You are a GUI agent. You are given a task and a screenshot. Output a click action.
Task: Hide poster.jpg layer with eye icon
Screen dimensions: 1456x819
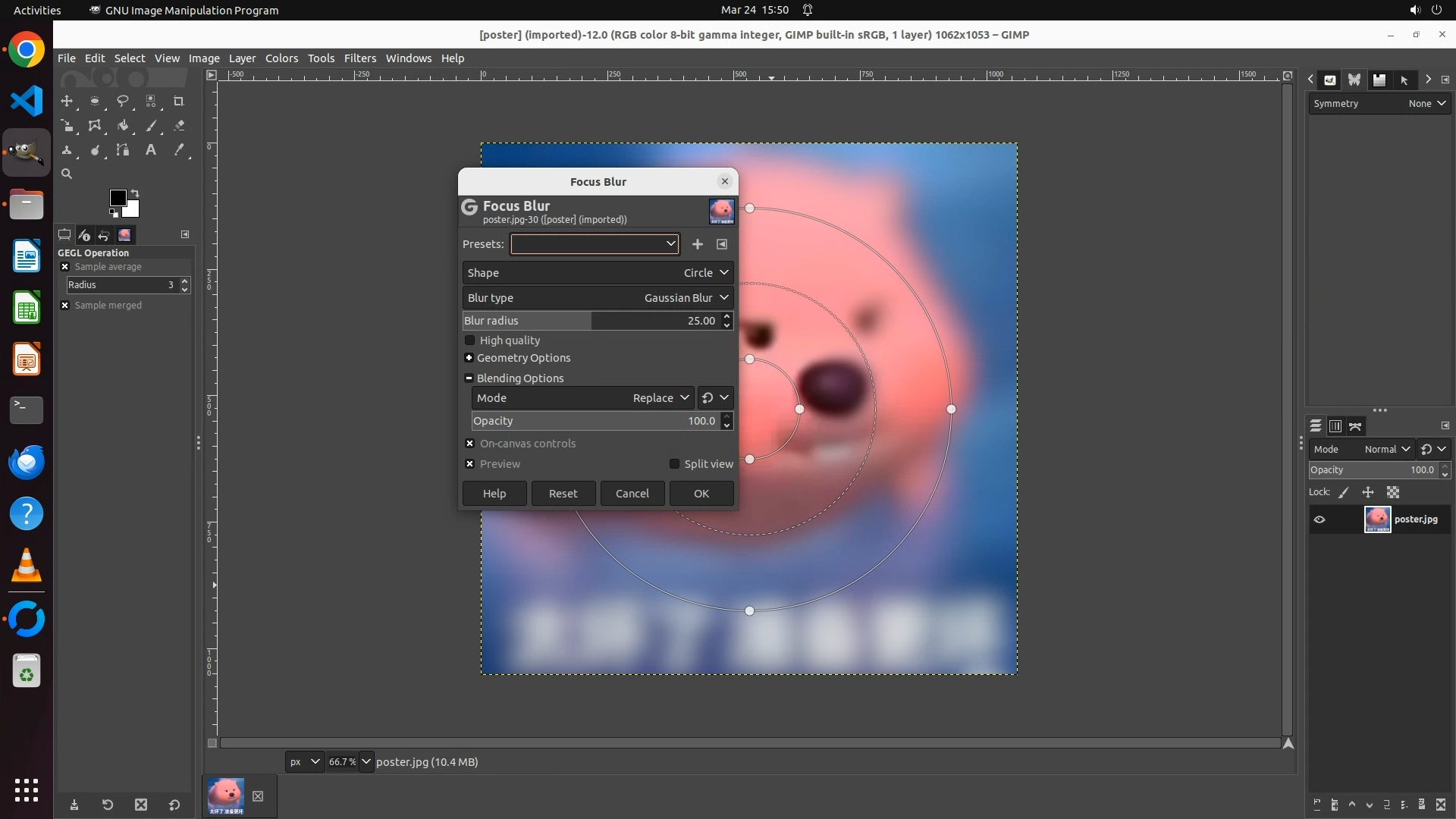pyautogui.click(x=1319, y=519)
